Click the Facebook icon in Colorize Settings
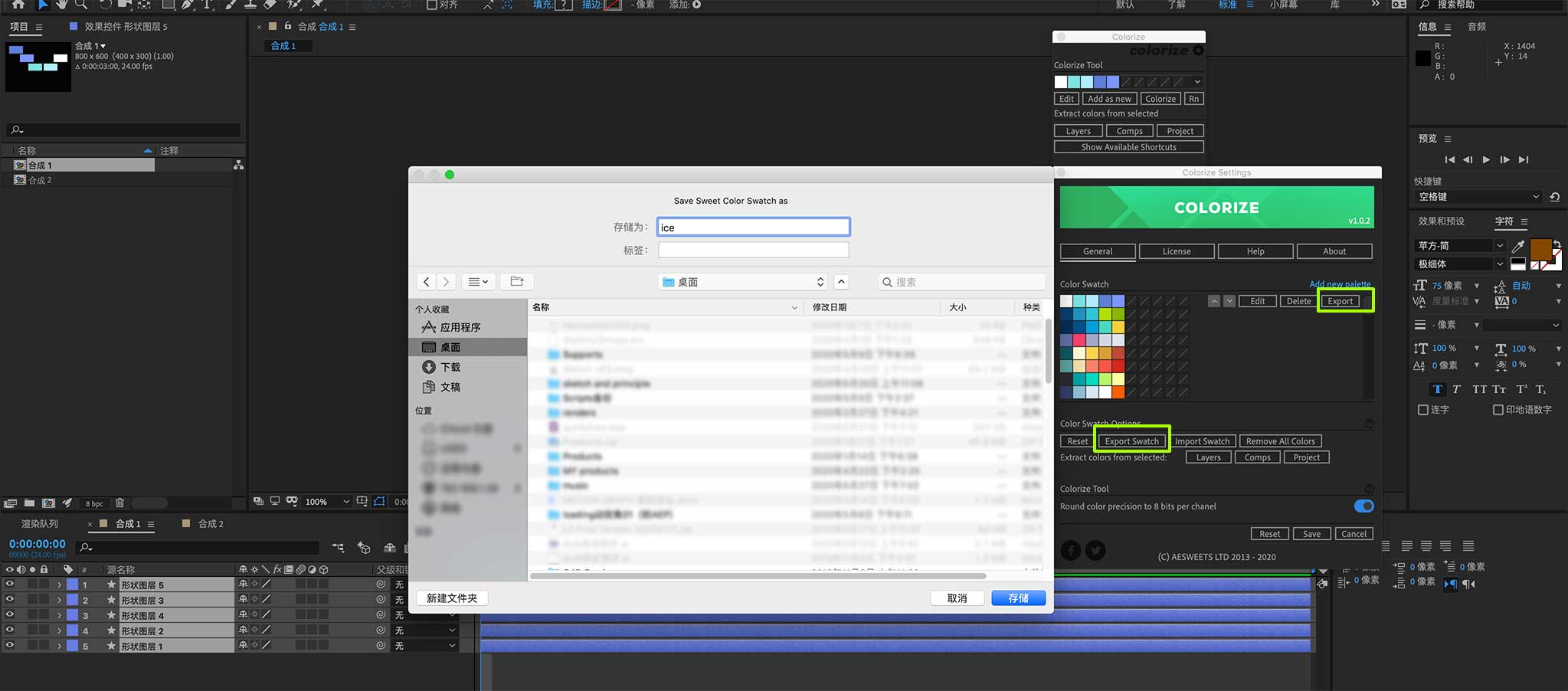Image resolution: width=1568 pixels, height=691 pixels. (1071, 550)
